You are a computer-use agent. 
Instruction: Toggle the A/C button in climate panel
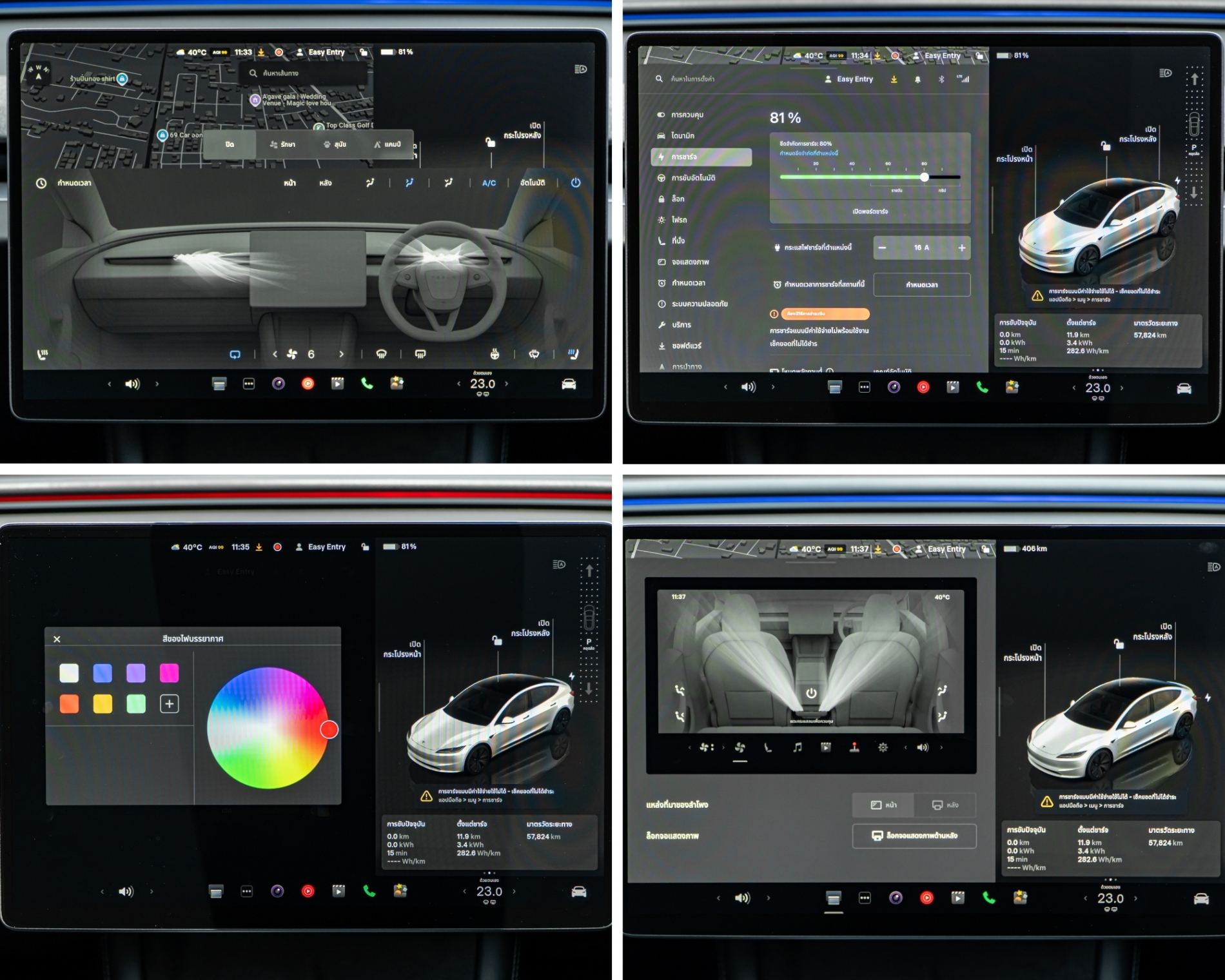coord(489,183)
